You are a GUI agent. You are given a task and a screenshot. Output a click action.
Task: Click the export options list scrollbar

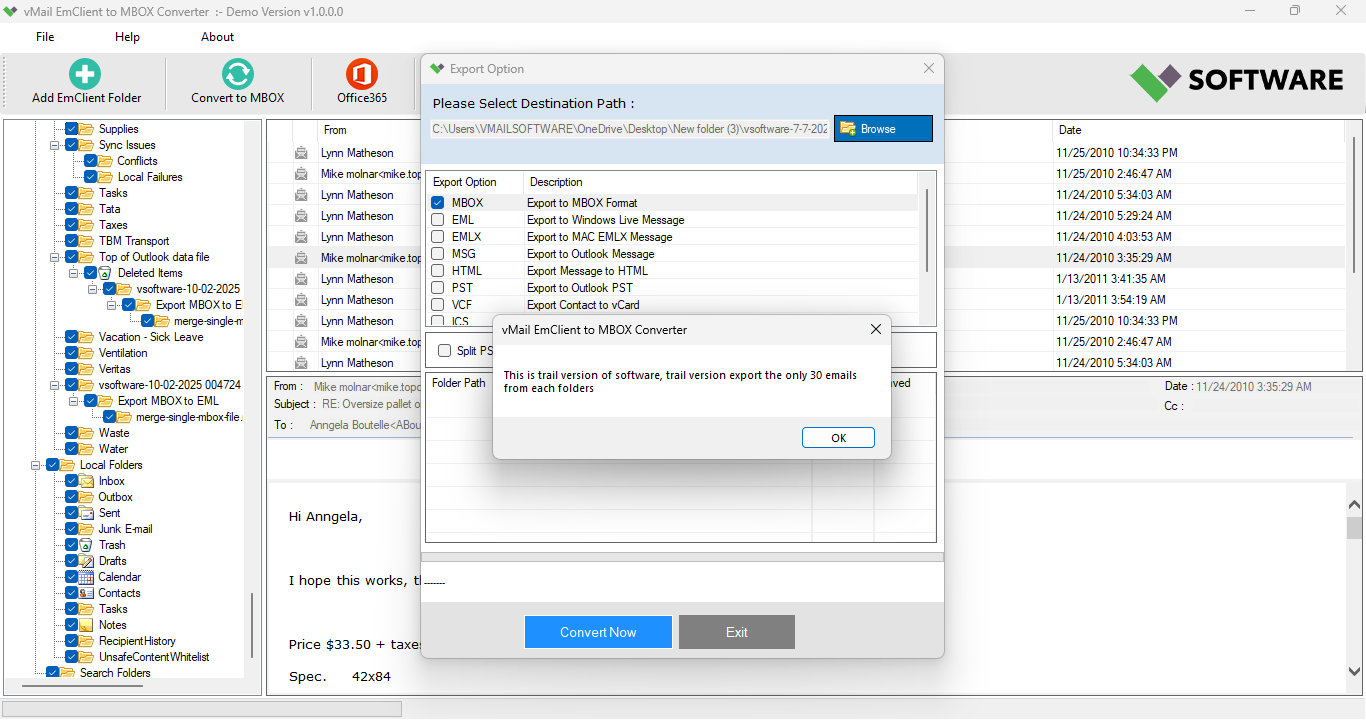click(x=927, y=230)
